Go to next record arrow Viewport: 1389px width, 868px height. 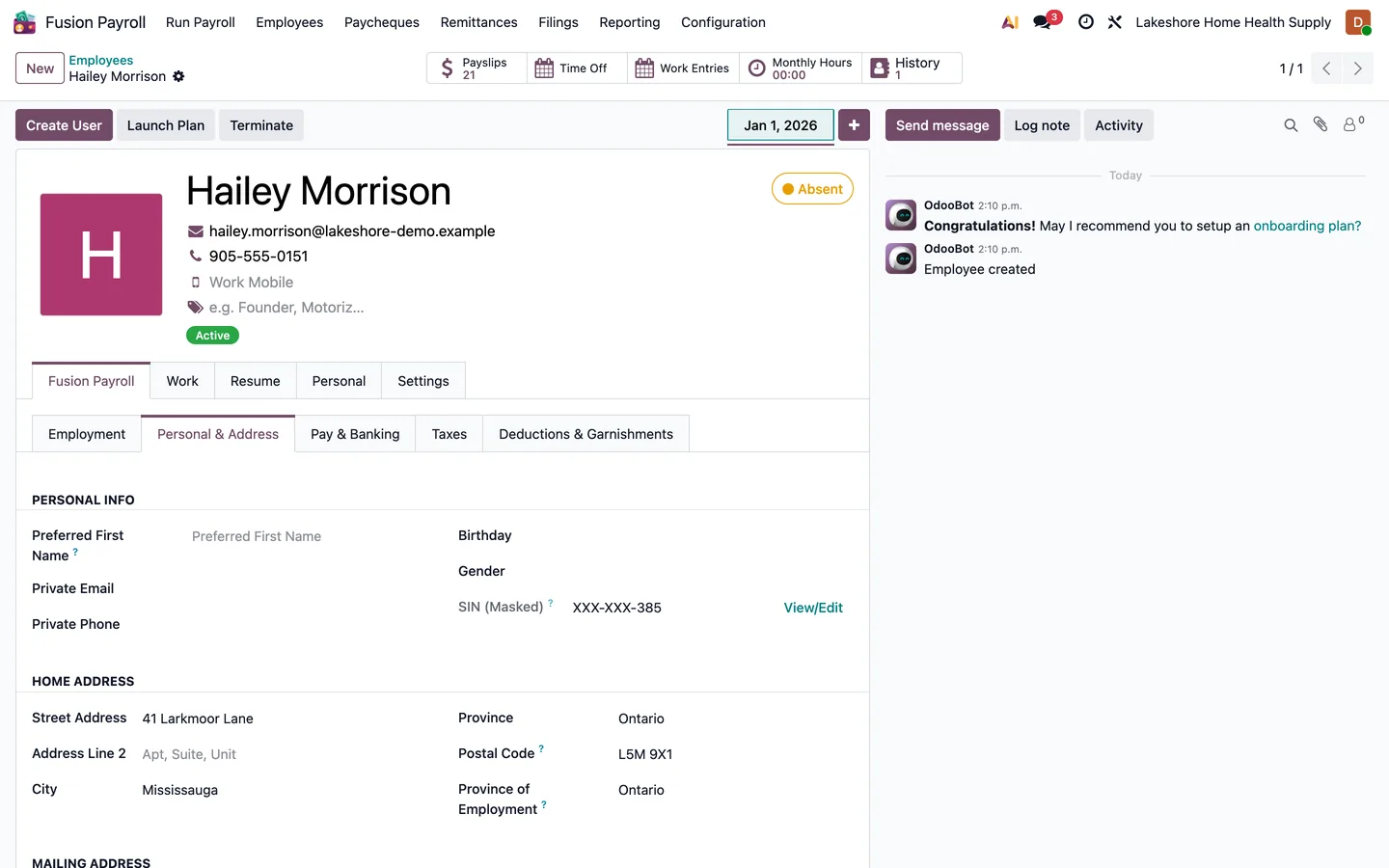[1357, 68]
